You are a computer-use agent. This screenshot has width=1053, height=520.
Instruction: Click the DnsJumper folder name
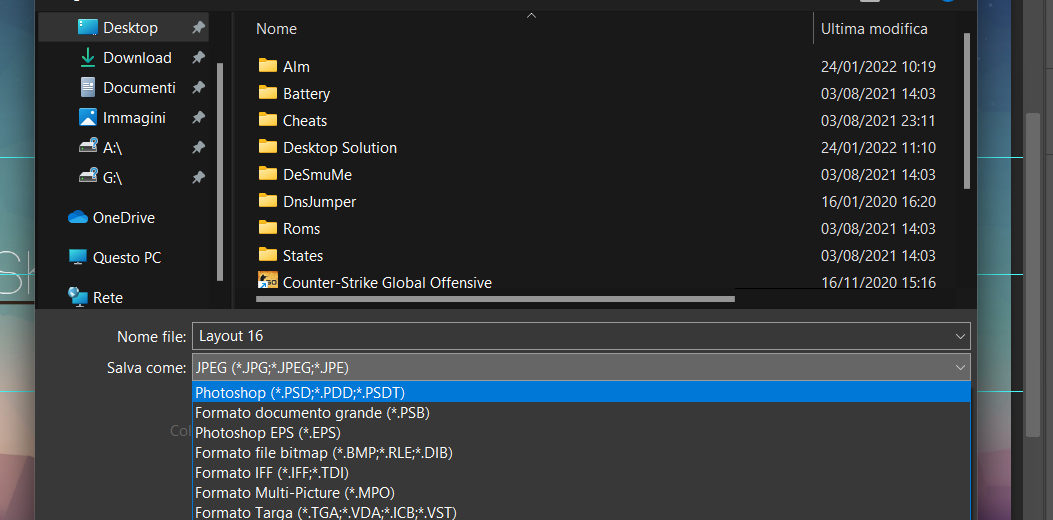(x=319, y=202)
